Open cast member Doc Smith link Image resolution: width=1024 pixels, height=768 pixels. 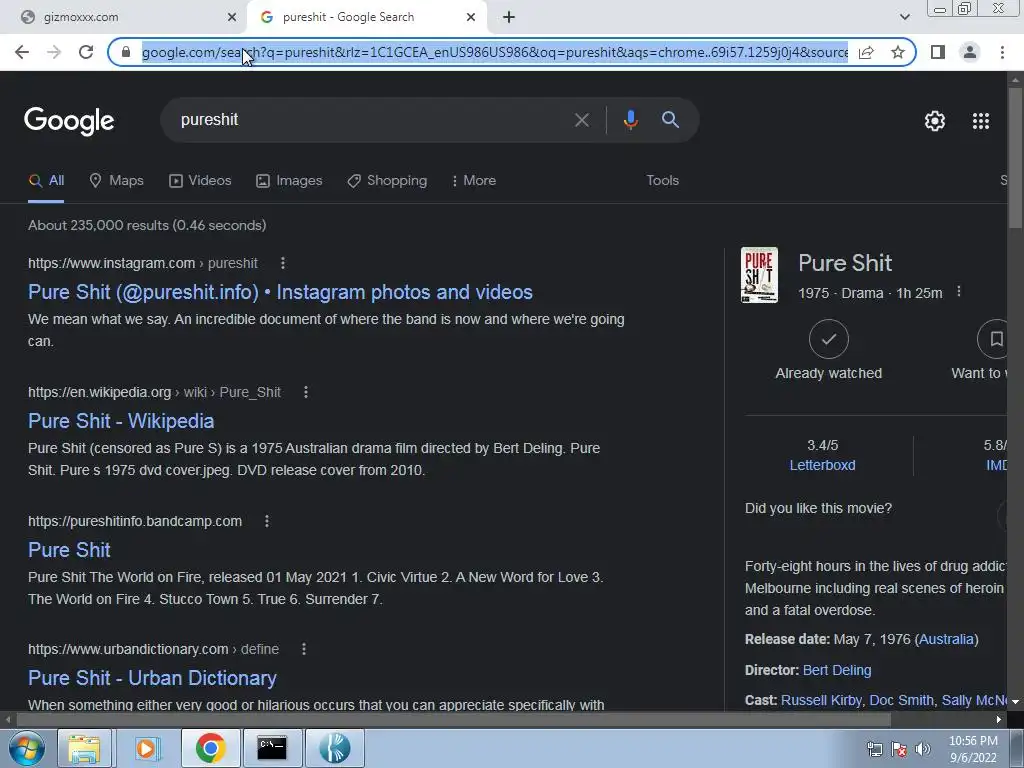901,700
